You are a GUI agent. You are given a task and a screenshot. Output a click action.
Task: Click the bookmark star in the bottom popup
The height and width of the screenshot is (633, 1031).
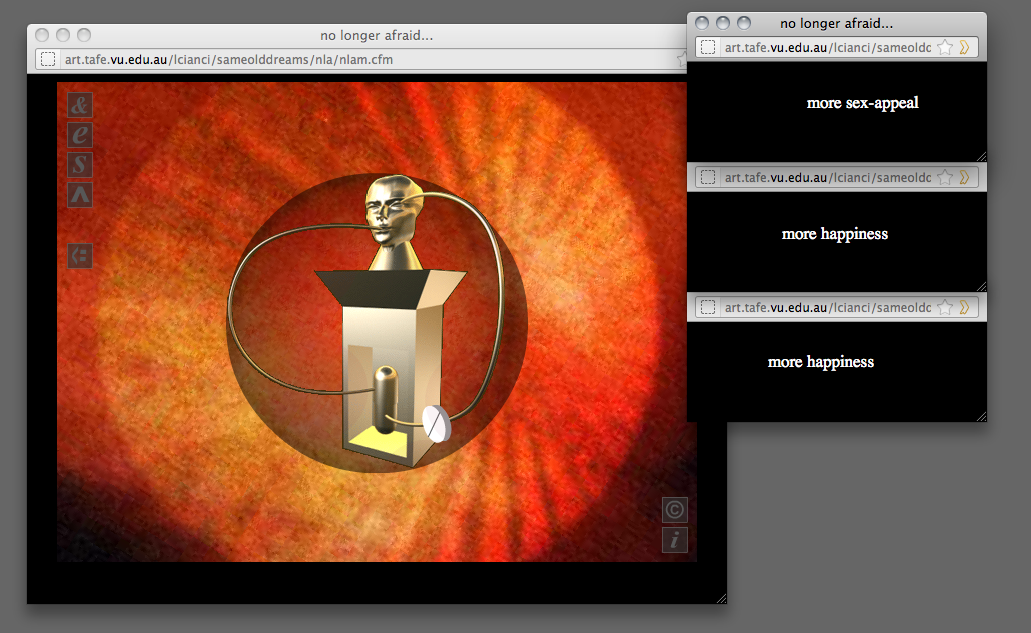[x=945, y=308]
